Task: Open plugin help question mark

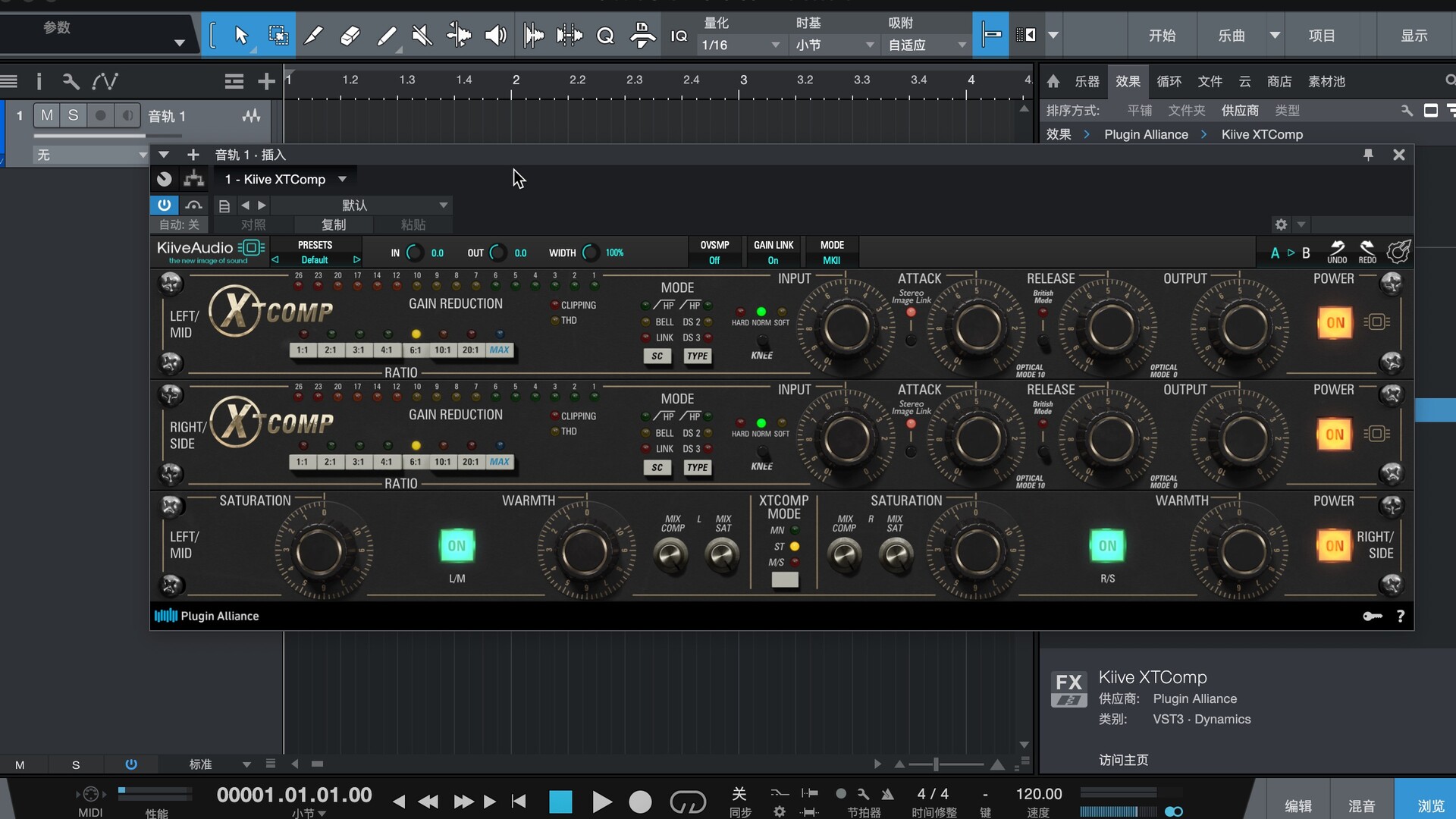Action: (x=1401, y=616)
